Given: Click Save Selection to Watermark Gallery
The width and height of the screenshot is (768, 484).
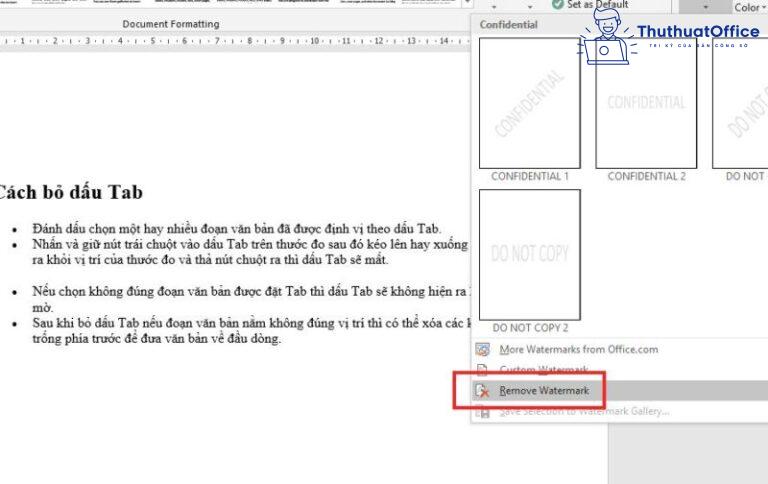Looking at the screenshot, I should [x=585, y=411].
